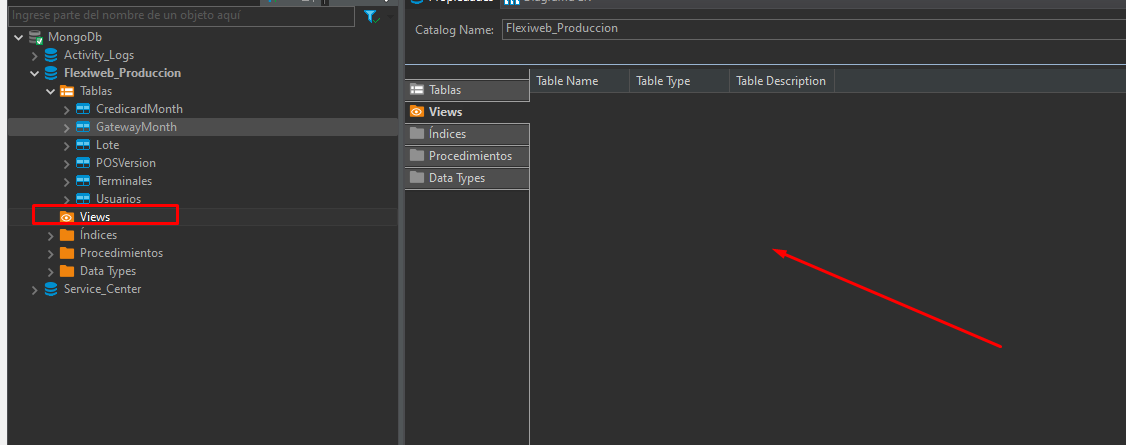Switch to Tablas tab in right panel
Viewport: 1126px width, 445px height.
tap(467, 90)
